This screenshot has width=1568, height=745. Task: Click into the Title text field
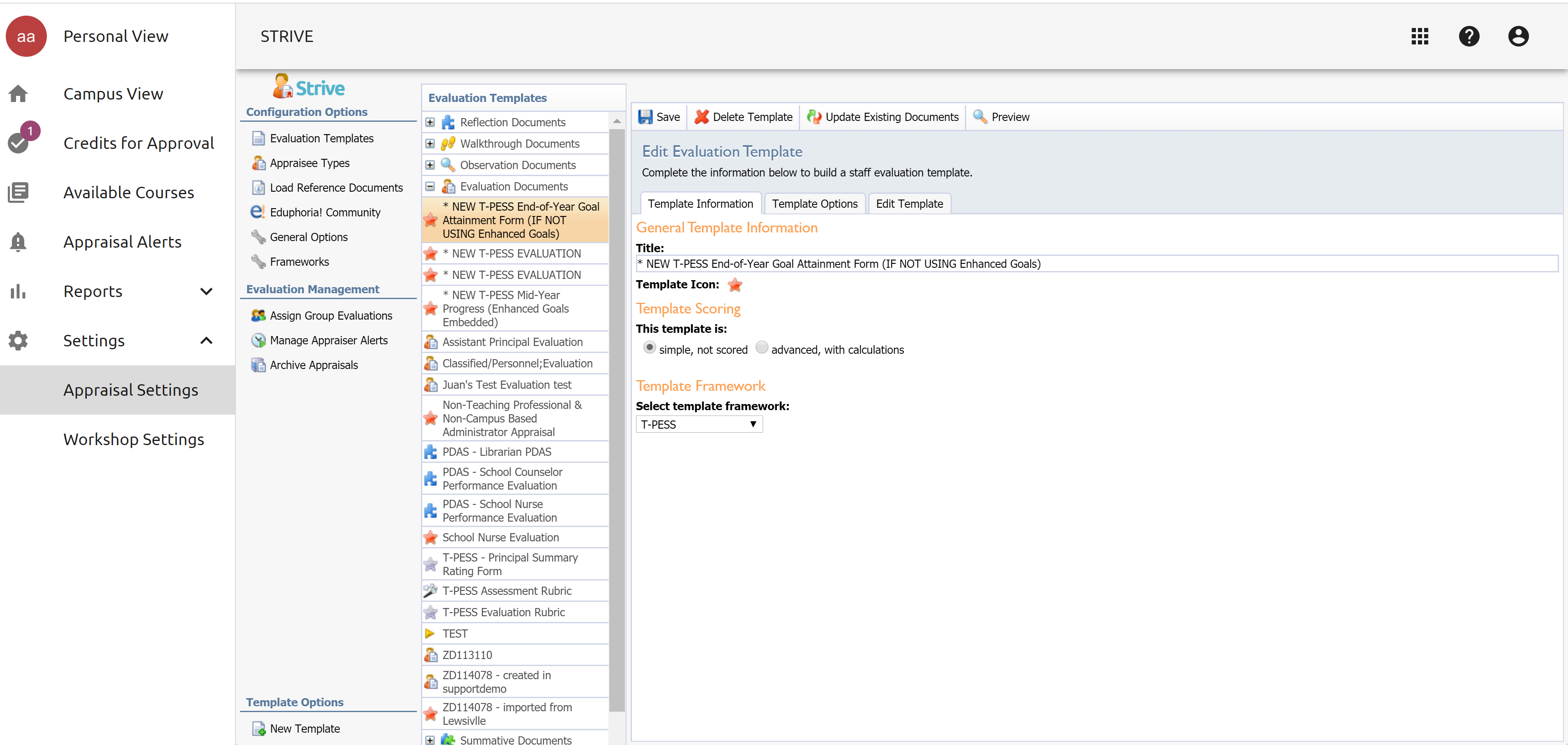pos(1096,264)
